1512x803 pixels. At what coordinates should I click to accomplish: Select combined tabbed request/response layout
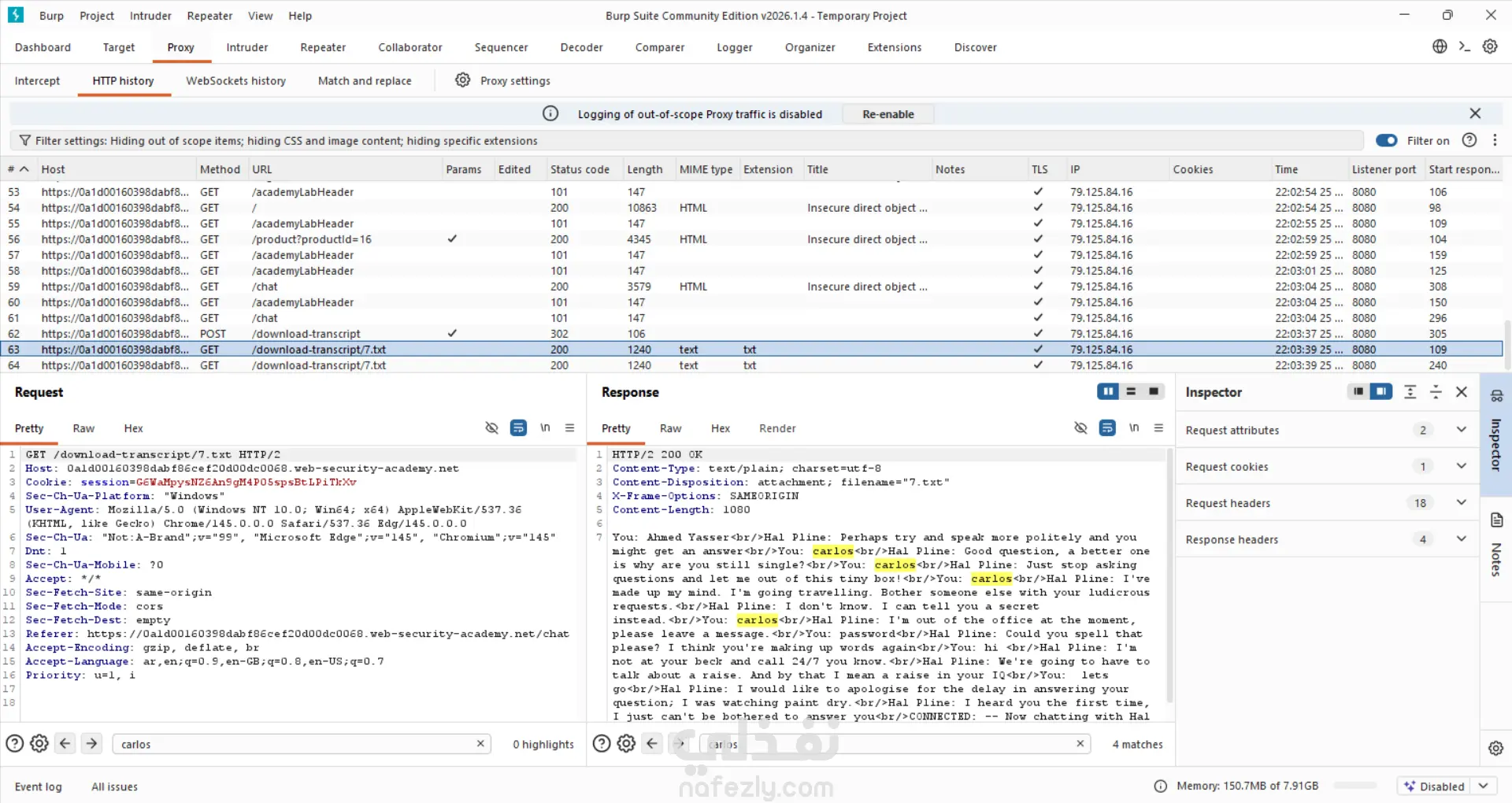pos(1154,391)
